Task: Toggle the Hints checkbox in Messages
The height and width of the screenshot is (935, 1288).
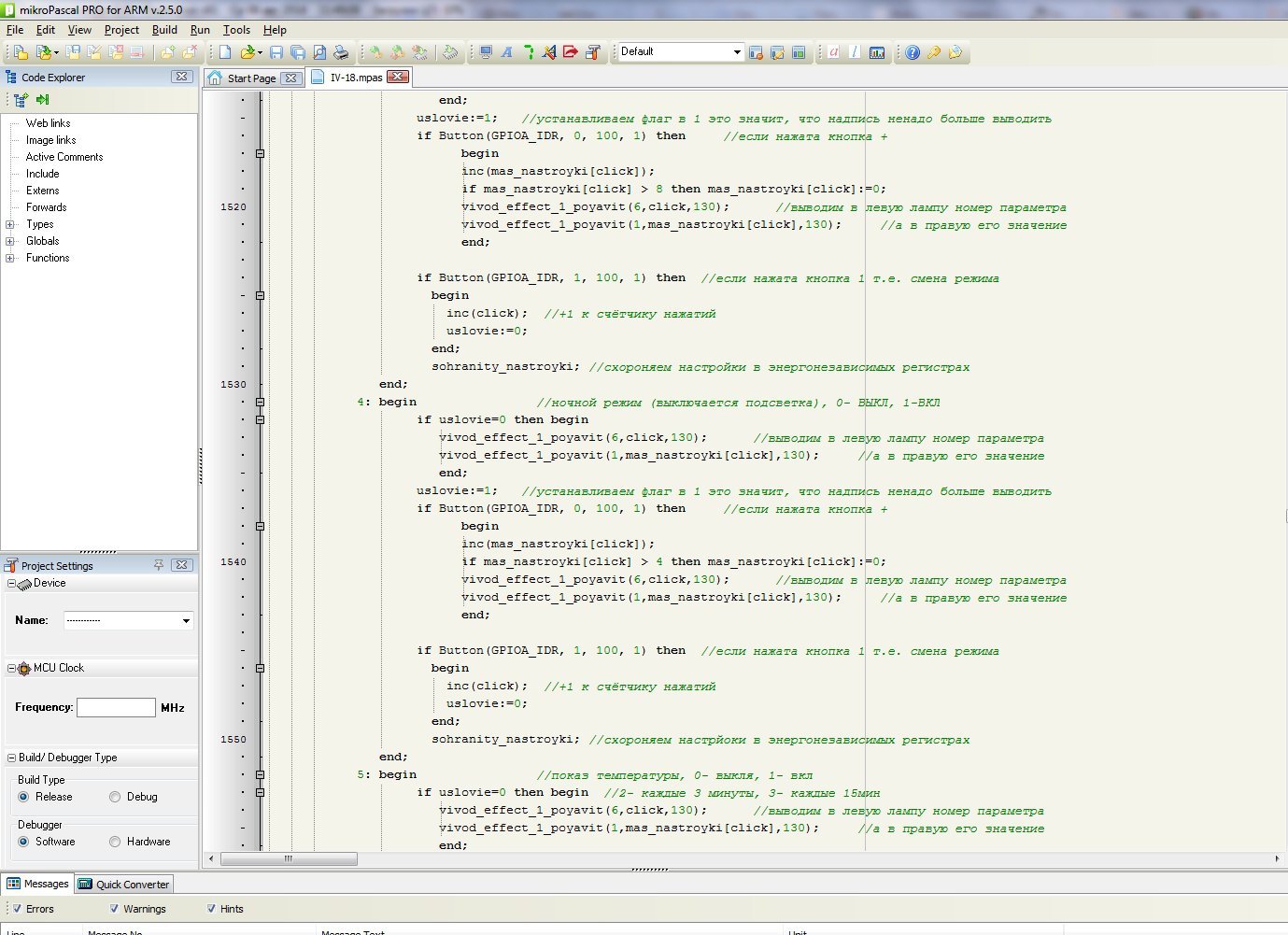Action: [x=211, y=909]
